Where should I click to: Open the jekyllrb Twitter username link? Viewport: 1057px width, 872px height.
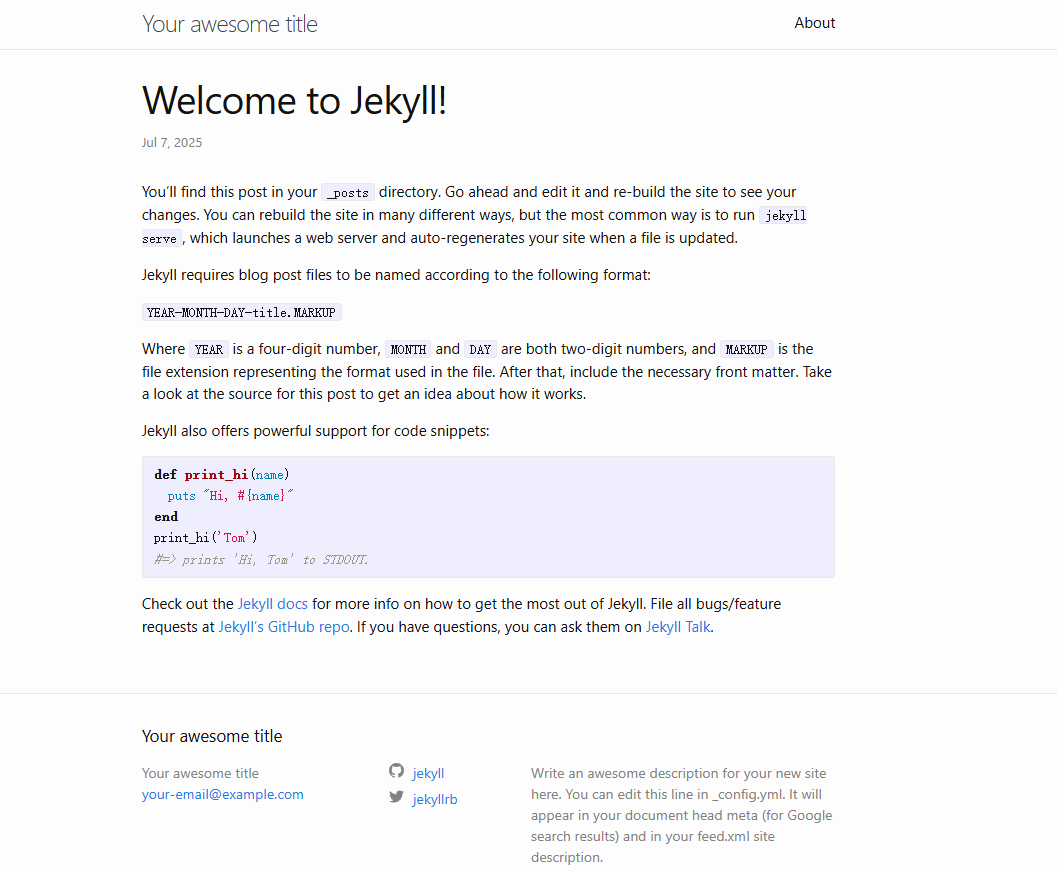tap(434, 799)
